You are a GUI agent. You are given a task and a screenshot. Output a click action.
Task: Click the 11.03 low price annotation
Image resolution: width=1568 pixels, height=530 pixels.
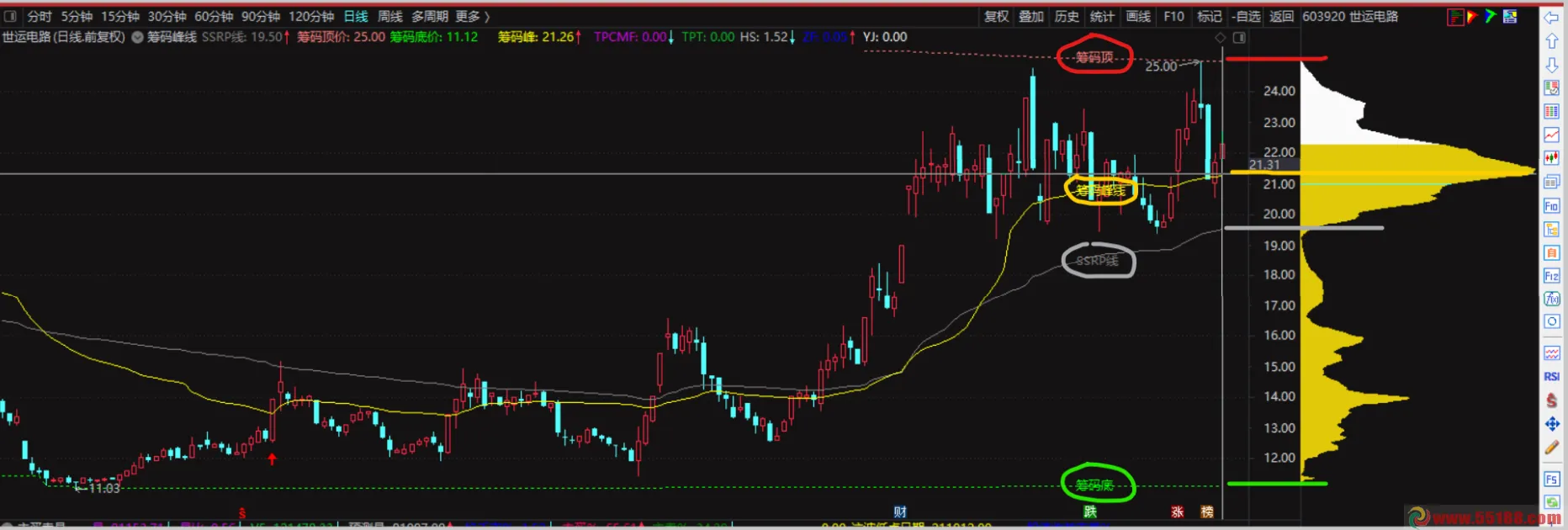coord(104,488)
